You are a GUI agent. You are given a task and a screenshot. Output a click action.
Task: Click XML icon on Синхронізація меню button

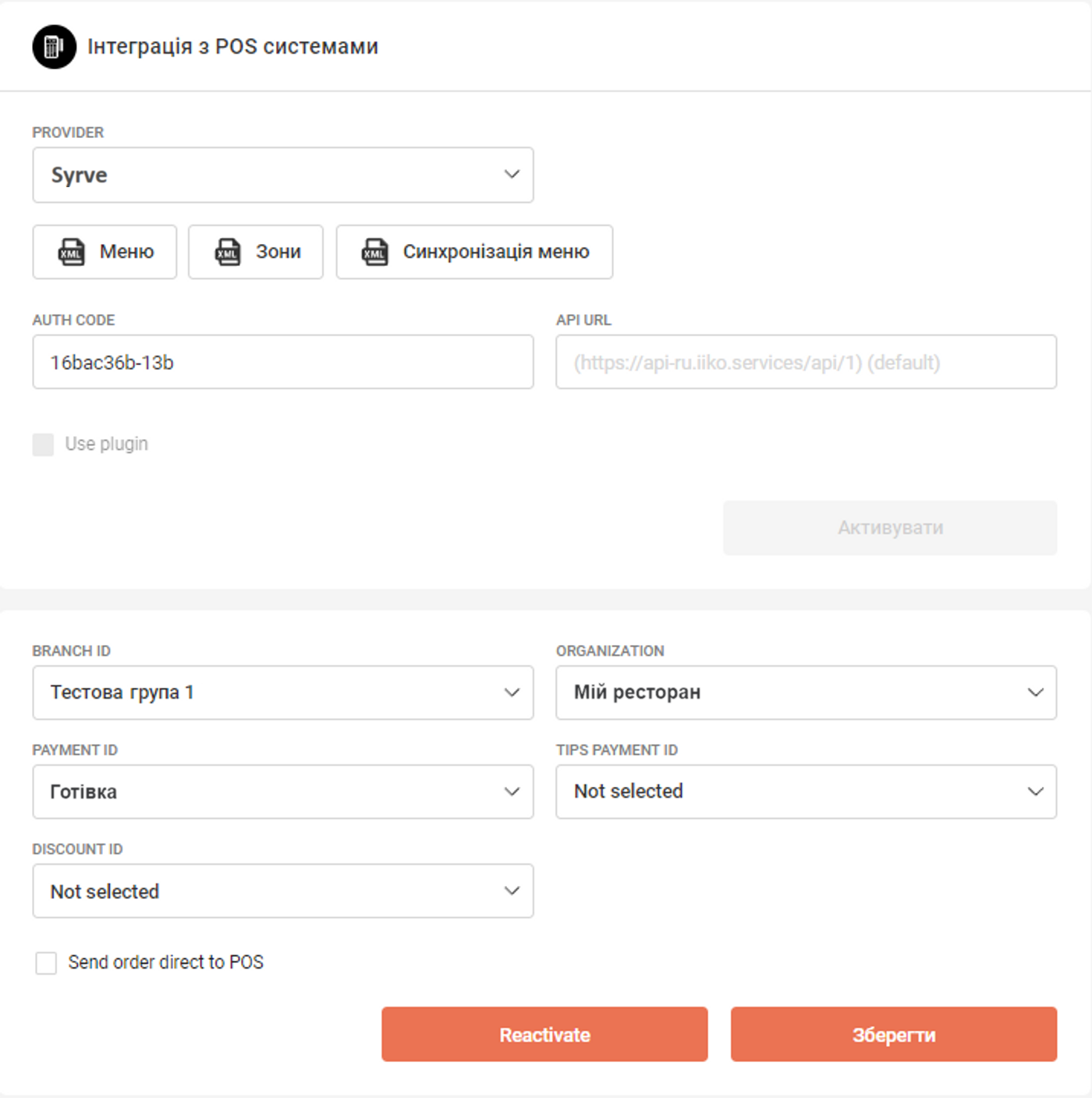click(374, 252)
